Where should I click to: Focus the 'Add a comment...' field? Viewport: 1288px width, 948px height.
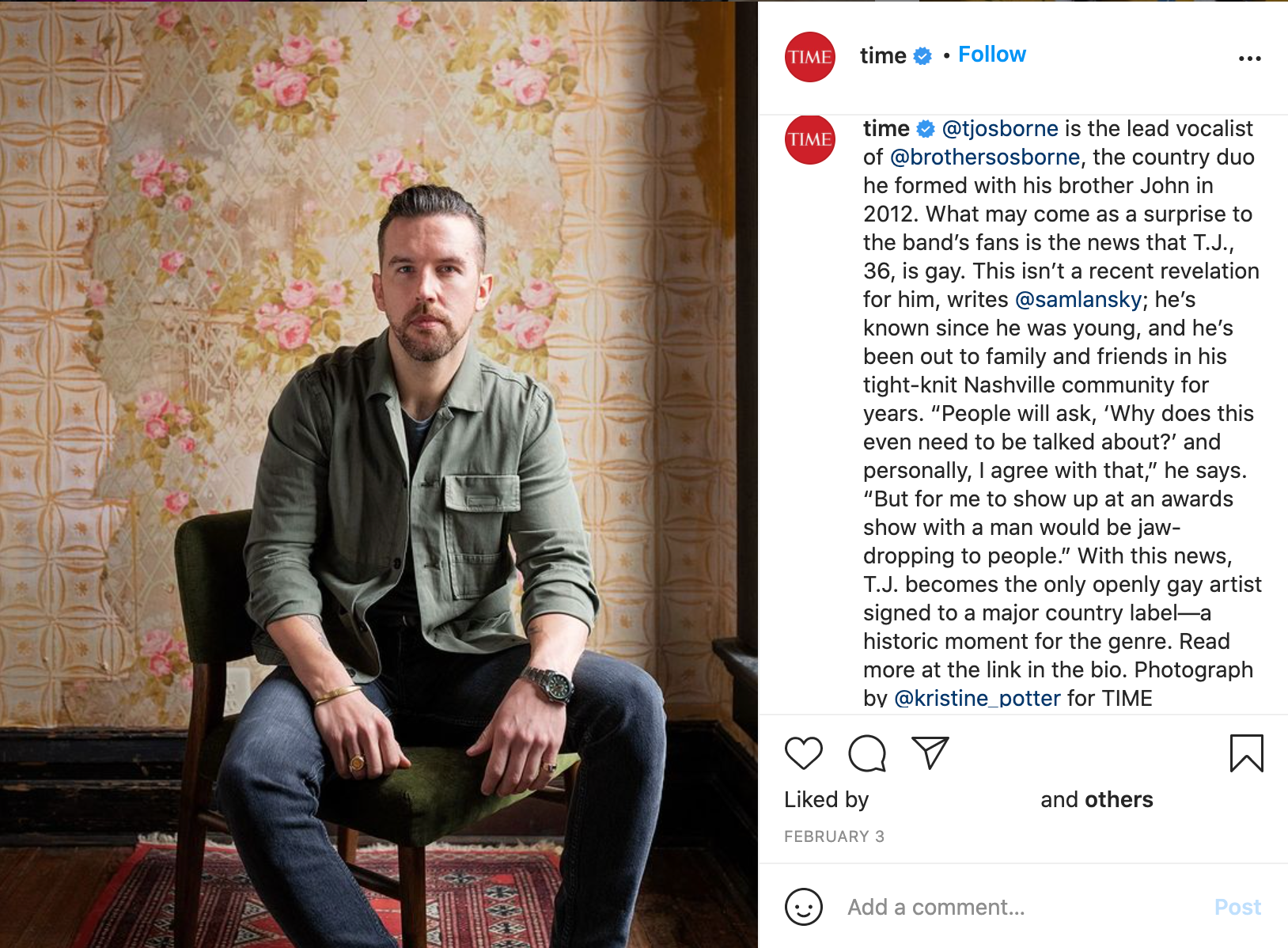(x=1022, y=907)
